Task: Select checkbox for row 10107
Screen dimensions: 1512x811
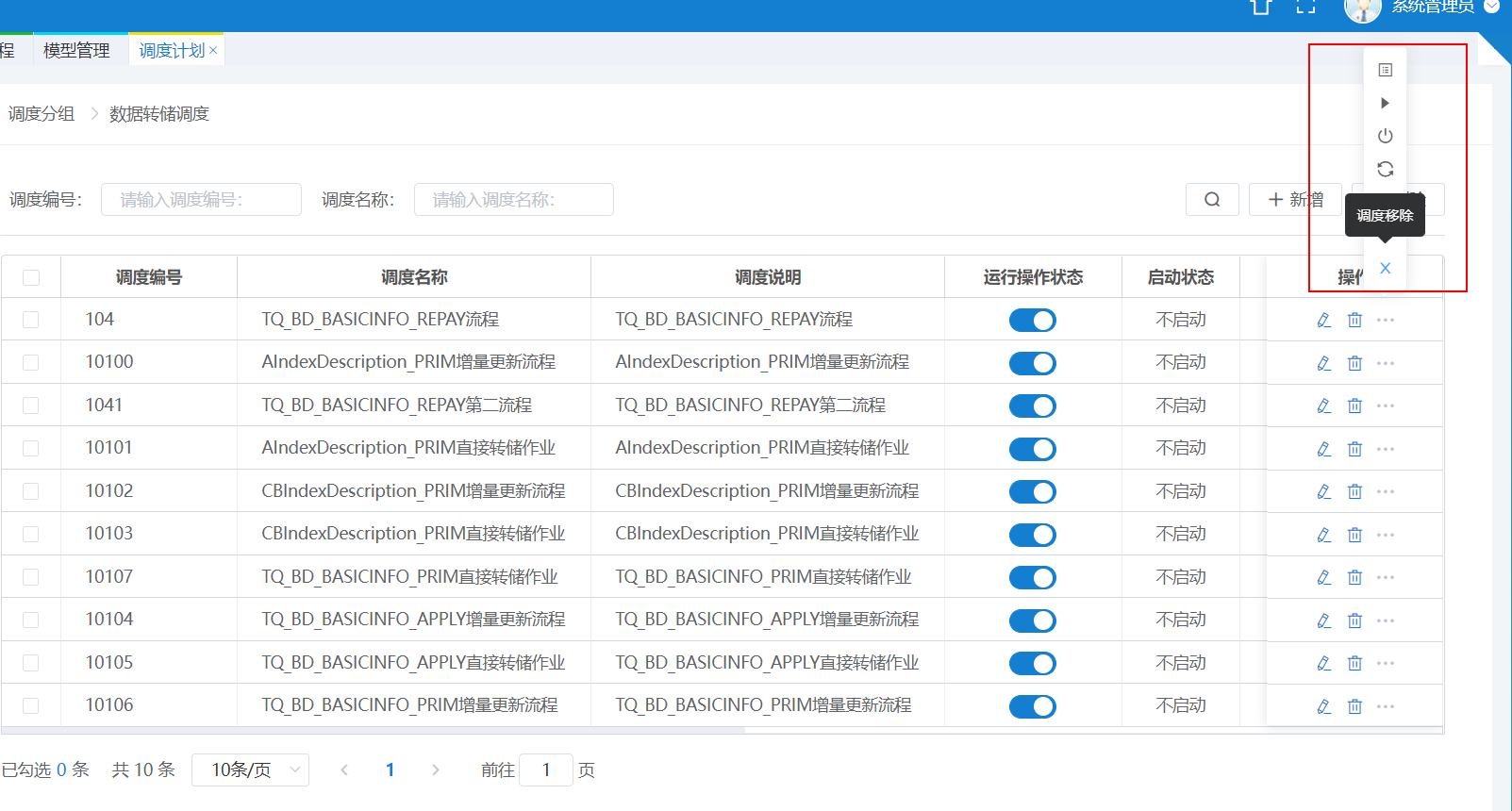Action: point(31,577)
